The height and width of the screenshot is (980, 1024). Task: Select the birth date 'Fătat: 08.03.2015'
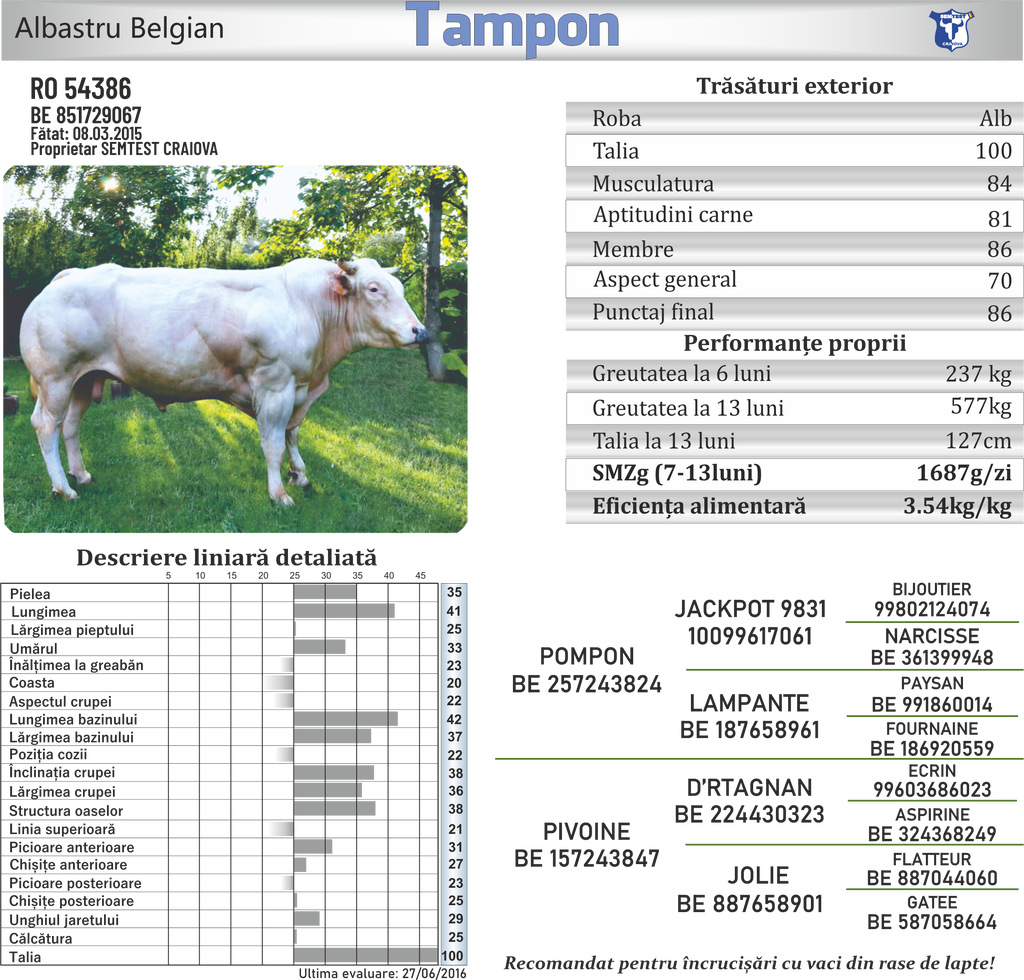(86, 133)
